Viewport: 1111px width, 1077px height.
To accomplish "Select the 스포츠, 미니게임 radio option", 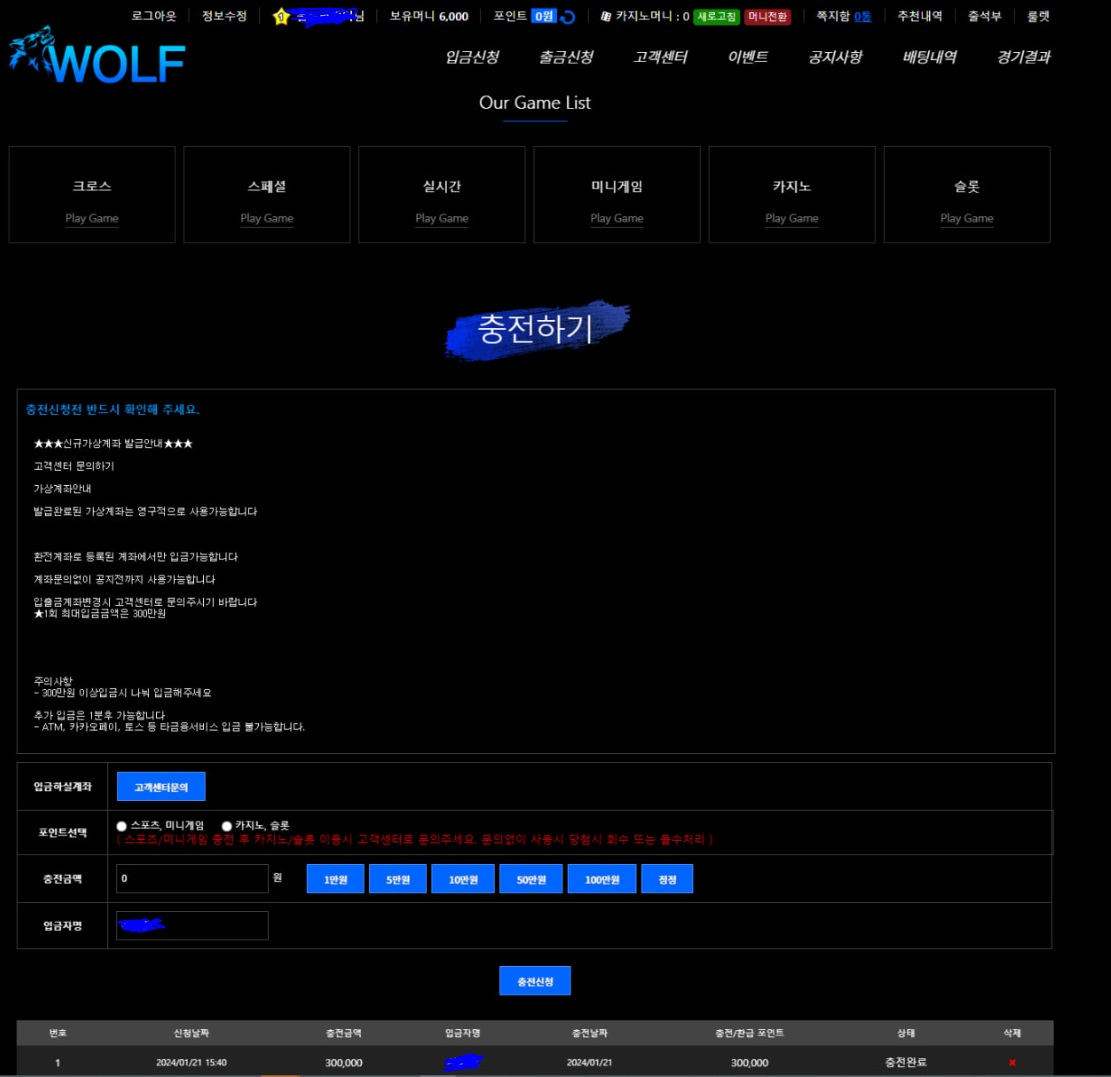I will click(122, 826).
